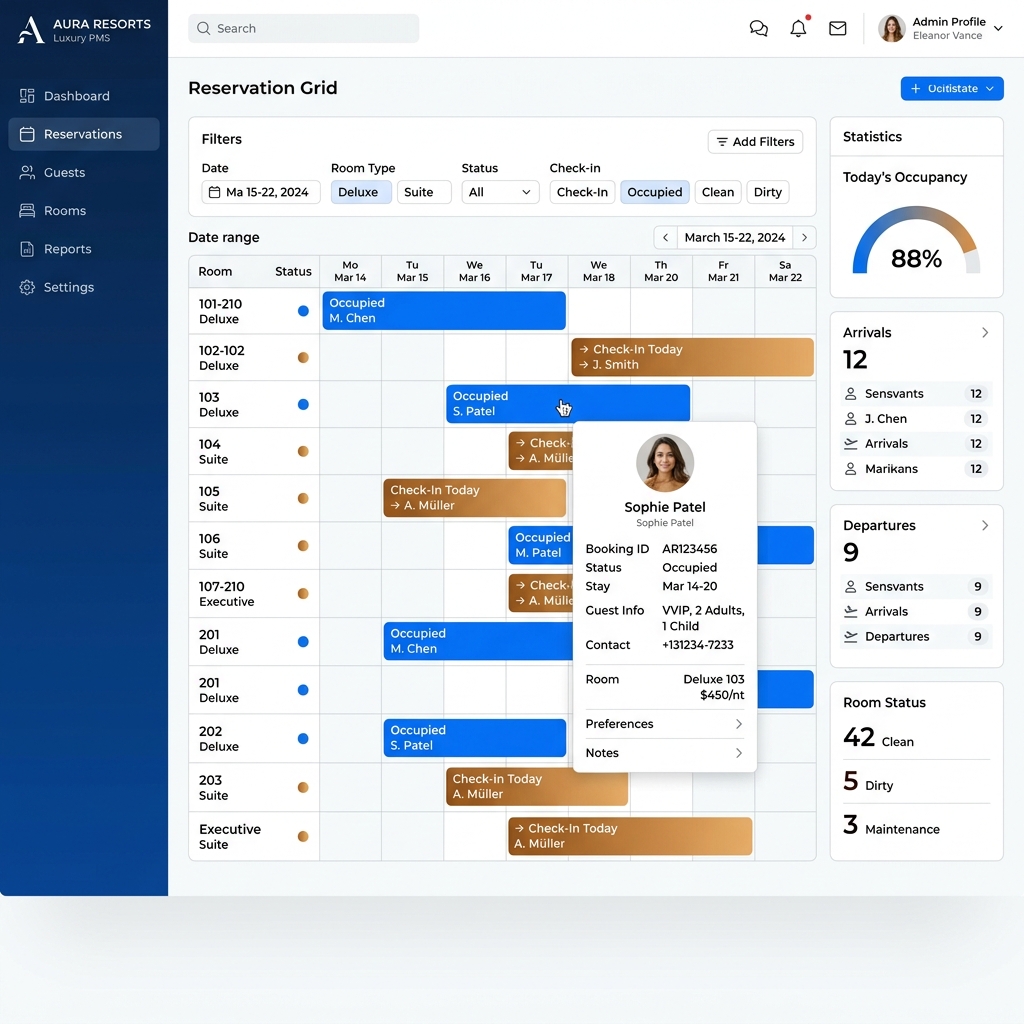Click the search magnifier icon
1024x1024 pixels.
(204, 28)
